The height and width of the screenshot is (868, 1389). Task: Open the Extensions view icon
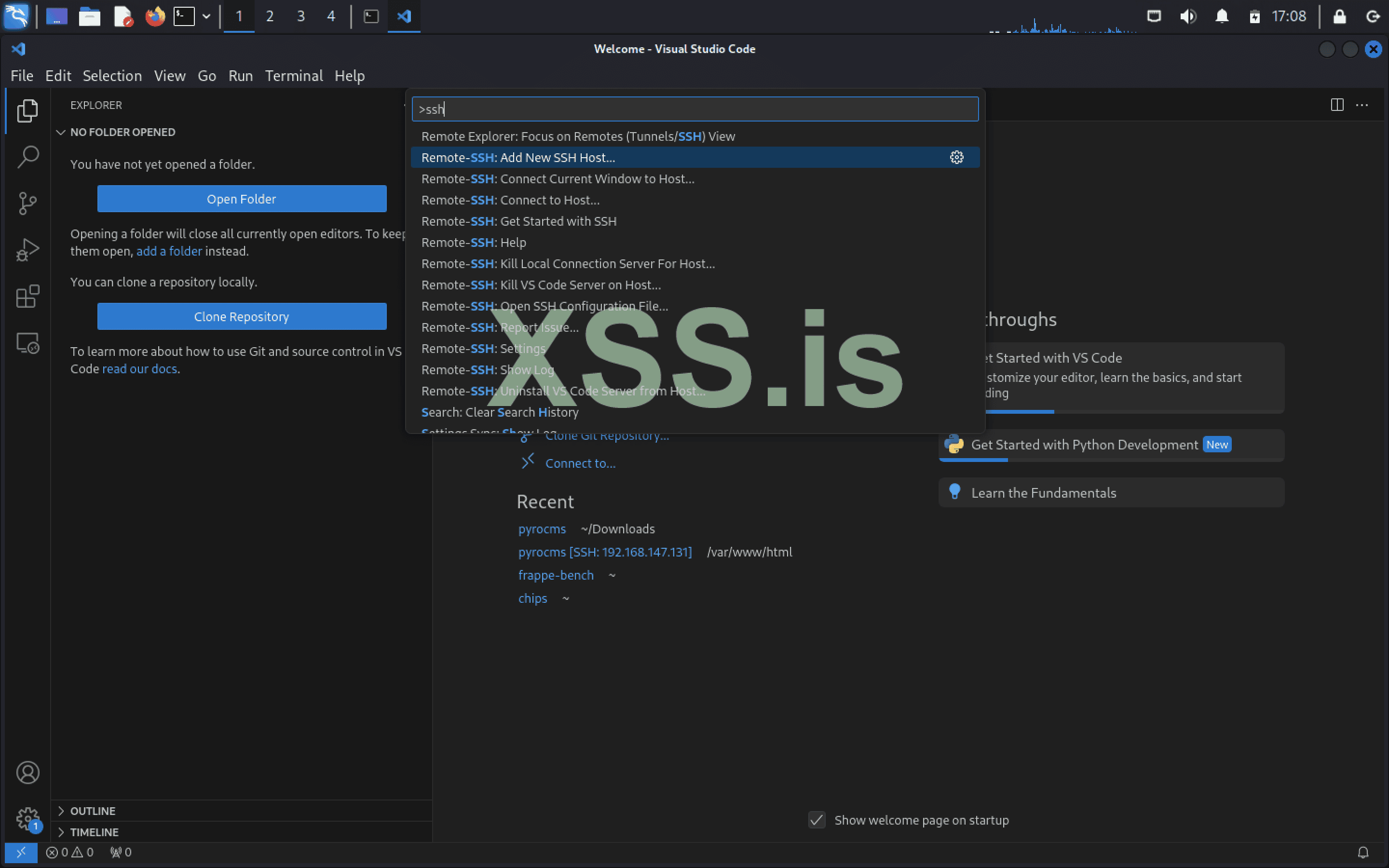(27, 297)
